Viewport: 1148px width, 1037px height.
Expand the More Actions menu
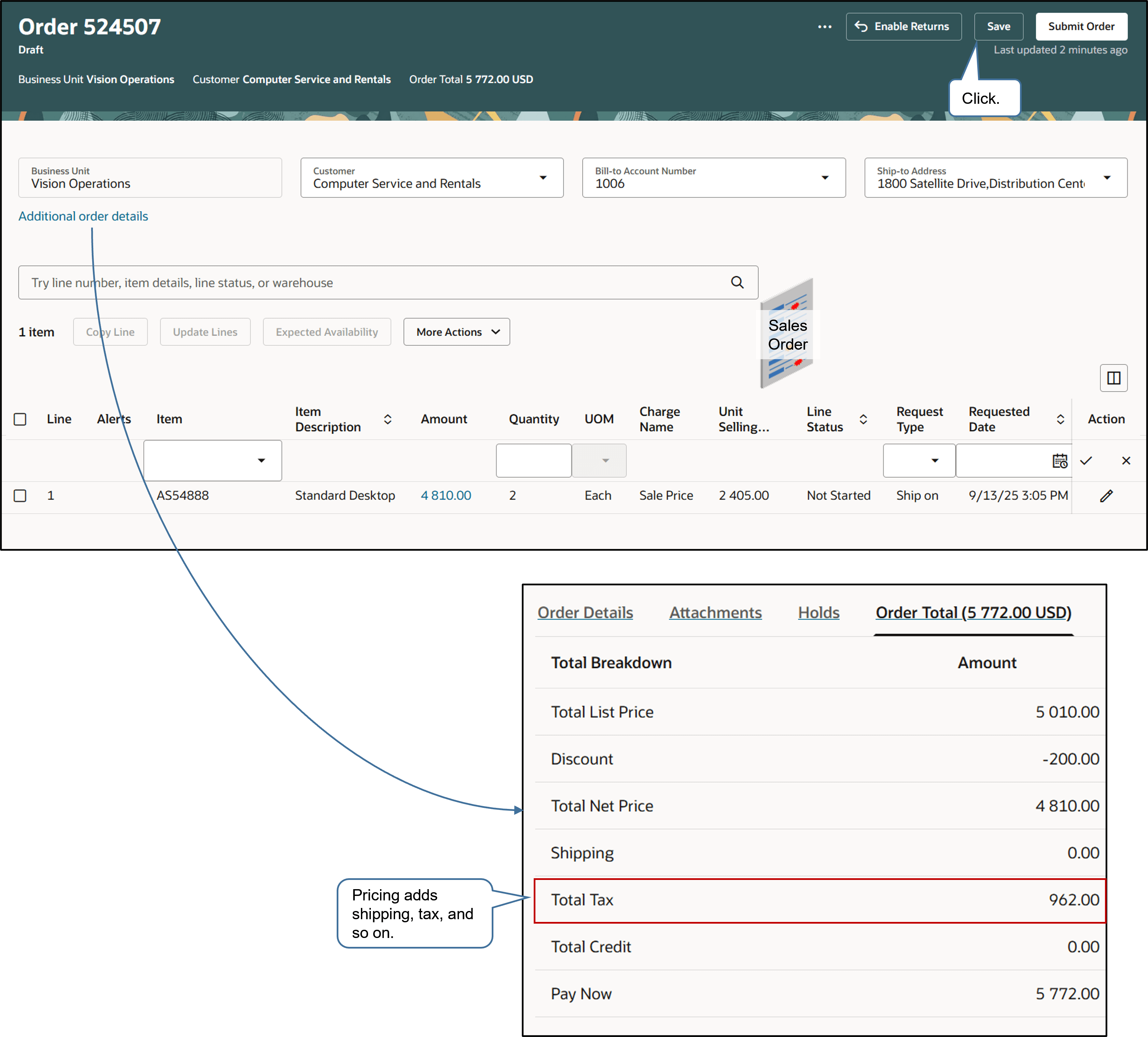456,332
